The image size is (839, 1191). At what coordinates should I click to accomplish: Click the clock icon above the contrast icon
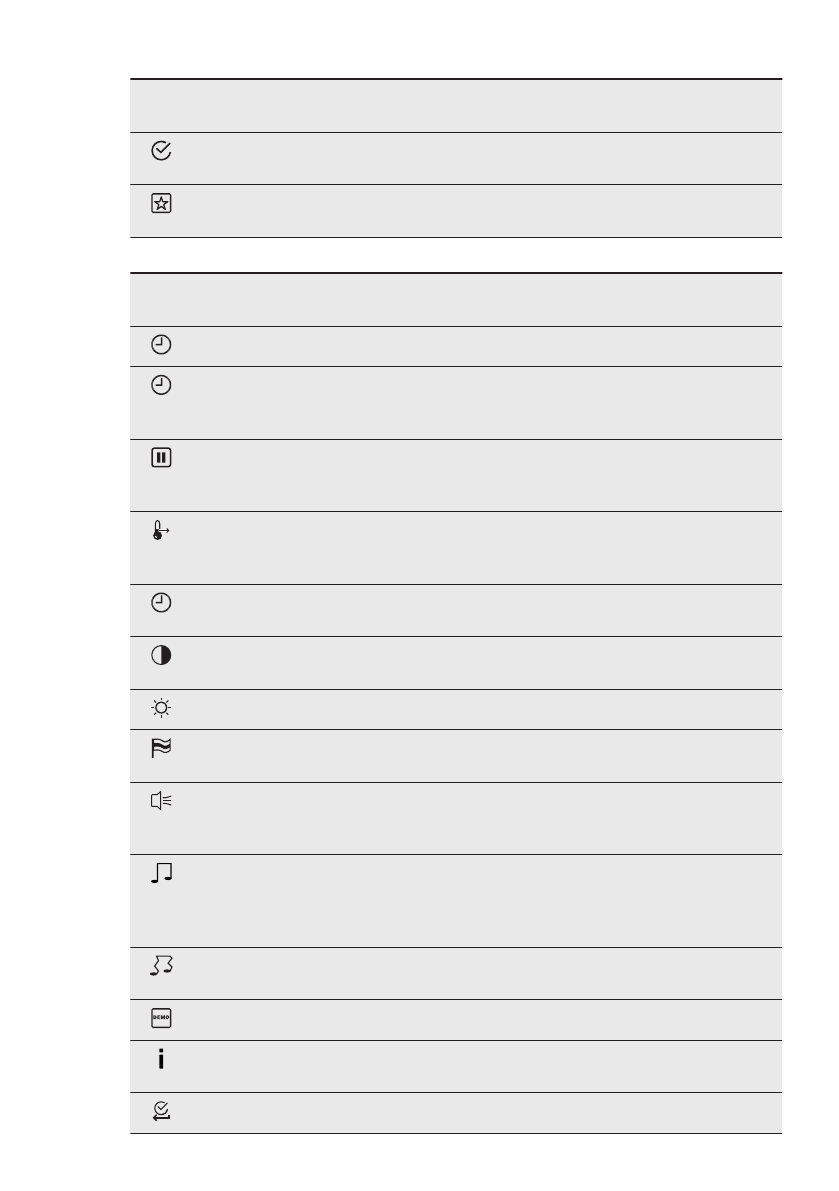(160, 603)
